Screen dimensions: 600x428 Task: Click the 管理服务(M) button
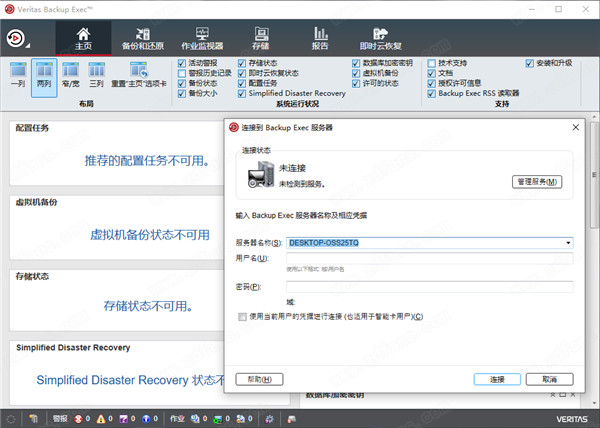pos(537,182)
